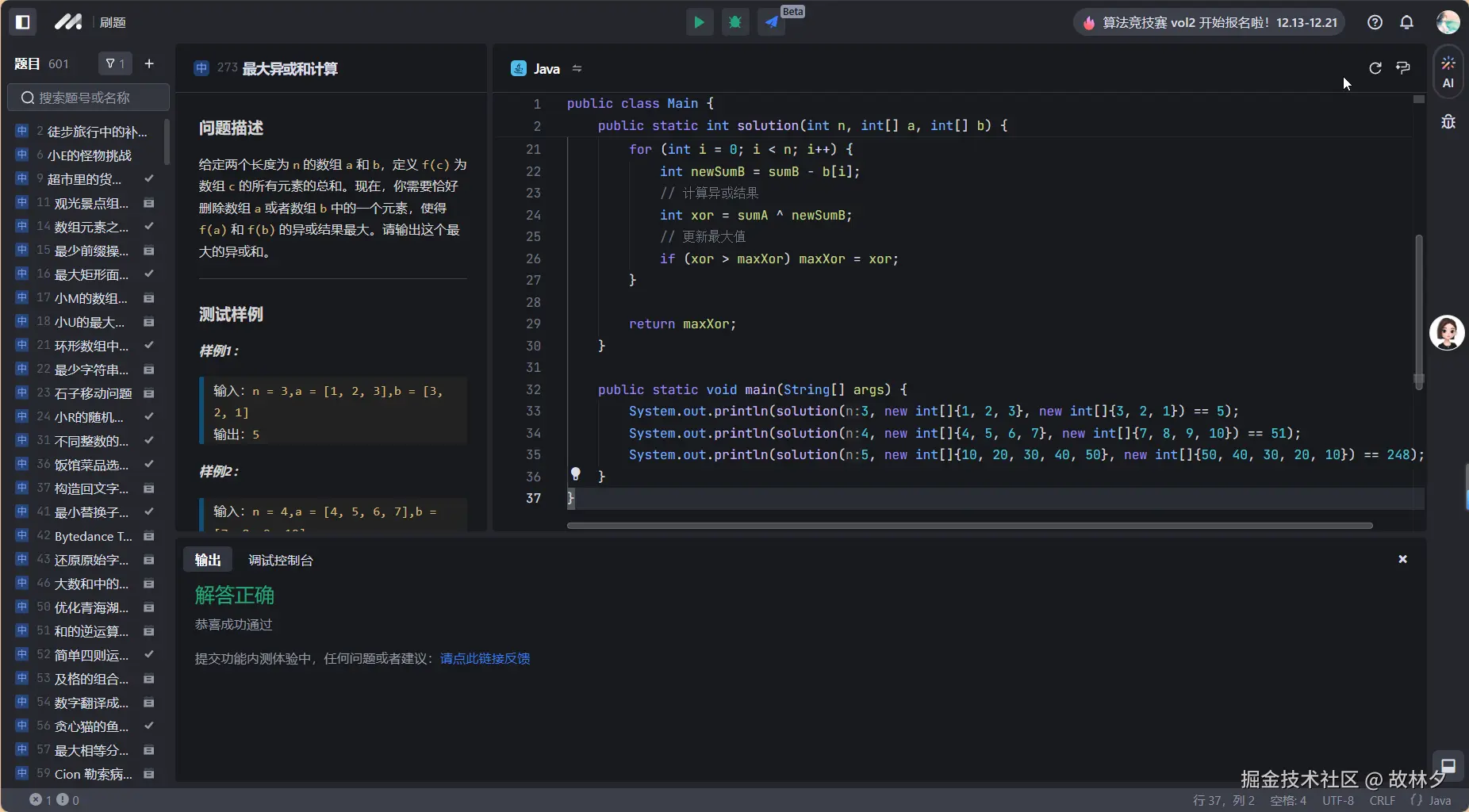Switch to the 调试控制台 tab
Viewport: 1469px width, 812px height.
281,560
